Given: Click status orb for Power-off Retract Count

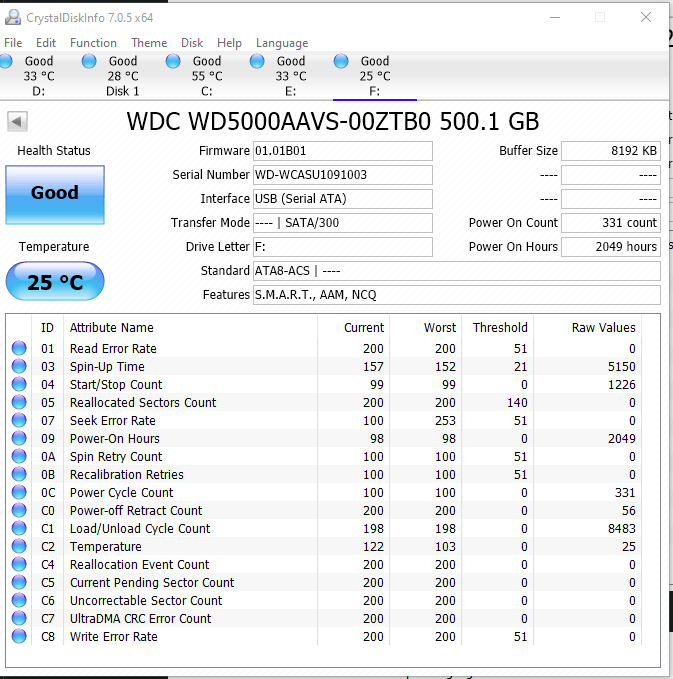Looking at the screenshot, I should pyautogui.click(x=19, y=510).
